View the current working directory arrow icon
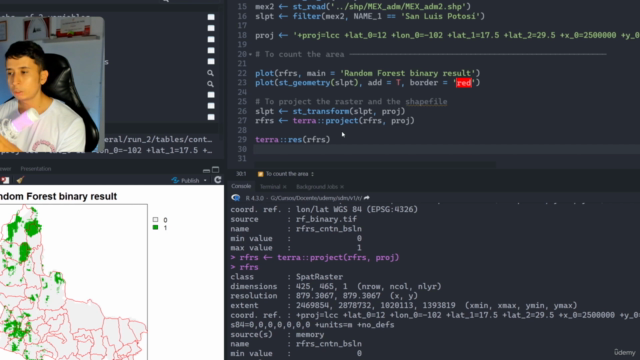 367,198
